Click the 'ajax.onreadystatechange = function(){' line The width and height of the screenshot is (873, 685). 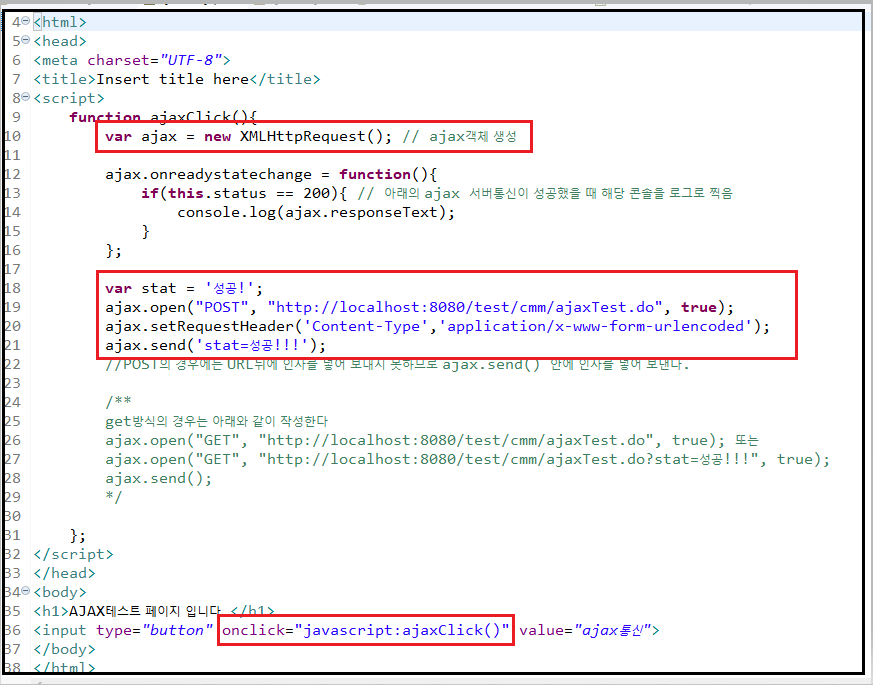(x=271, y=174)
